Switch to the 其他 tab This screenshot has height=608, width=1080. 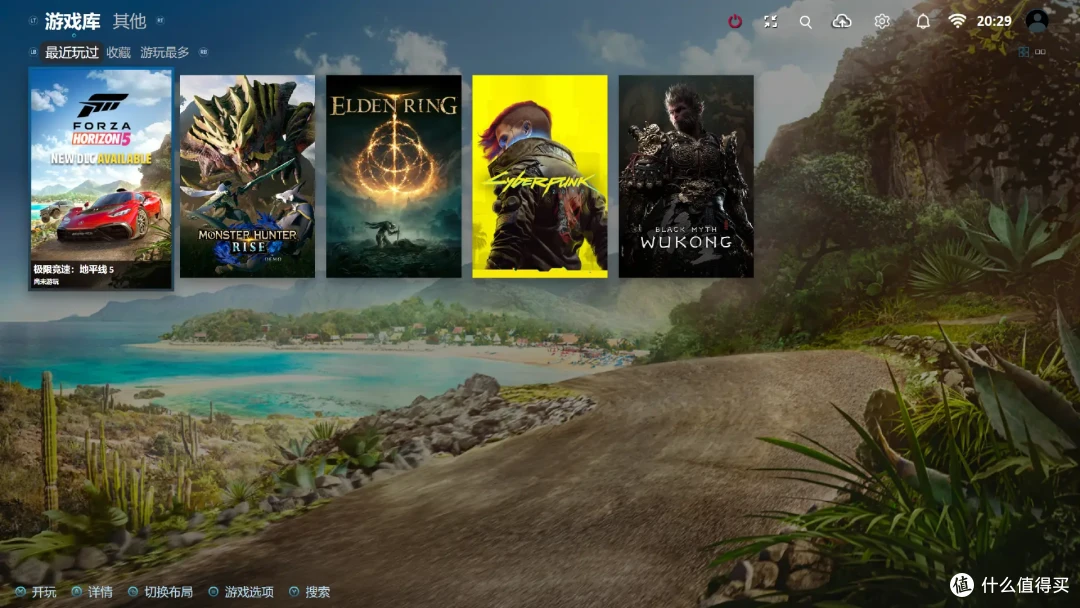(129, 21)
